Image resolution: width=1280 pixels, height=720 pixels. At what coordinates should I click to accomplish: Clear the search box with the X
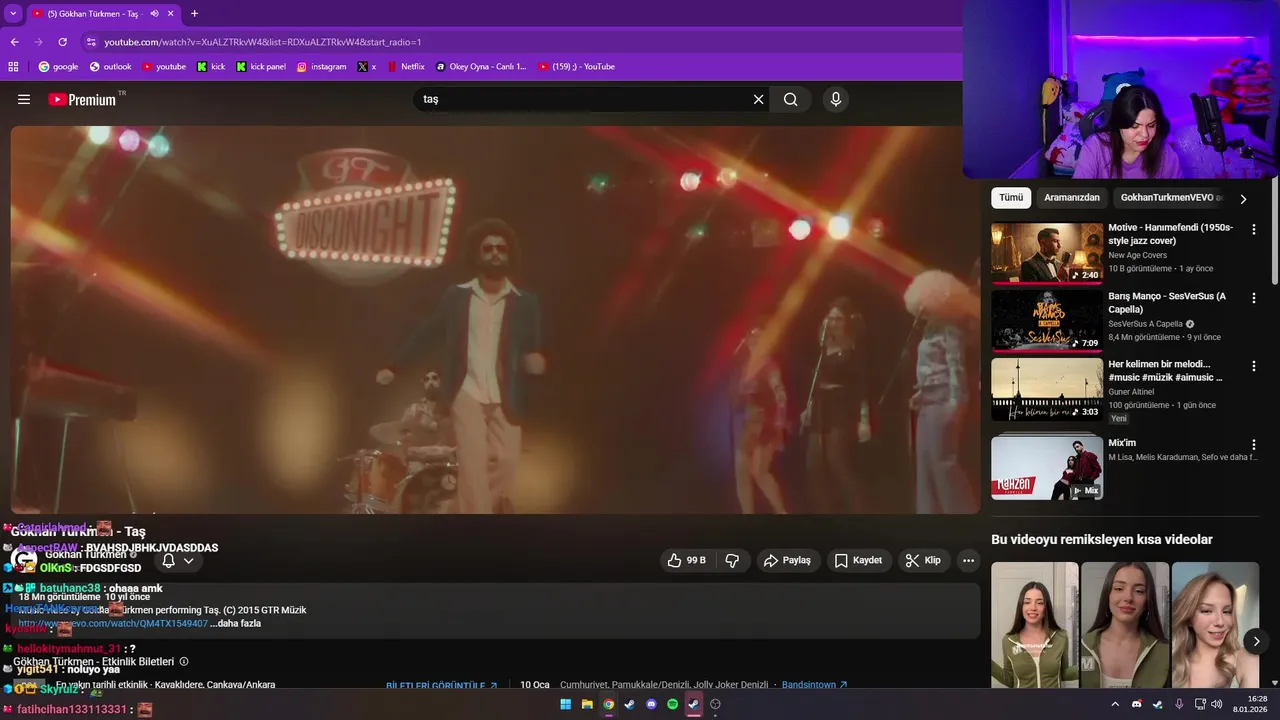[x=758, y=99]
